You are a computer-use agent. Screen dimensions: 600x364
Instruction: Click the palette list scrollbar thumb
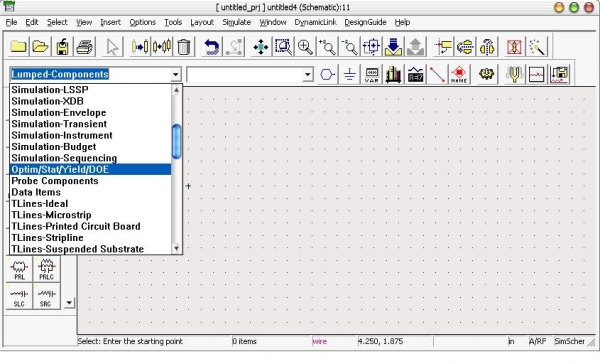pyautogui.click(x=176, y=141)
